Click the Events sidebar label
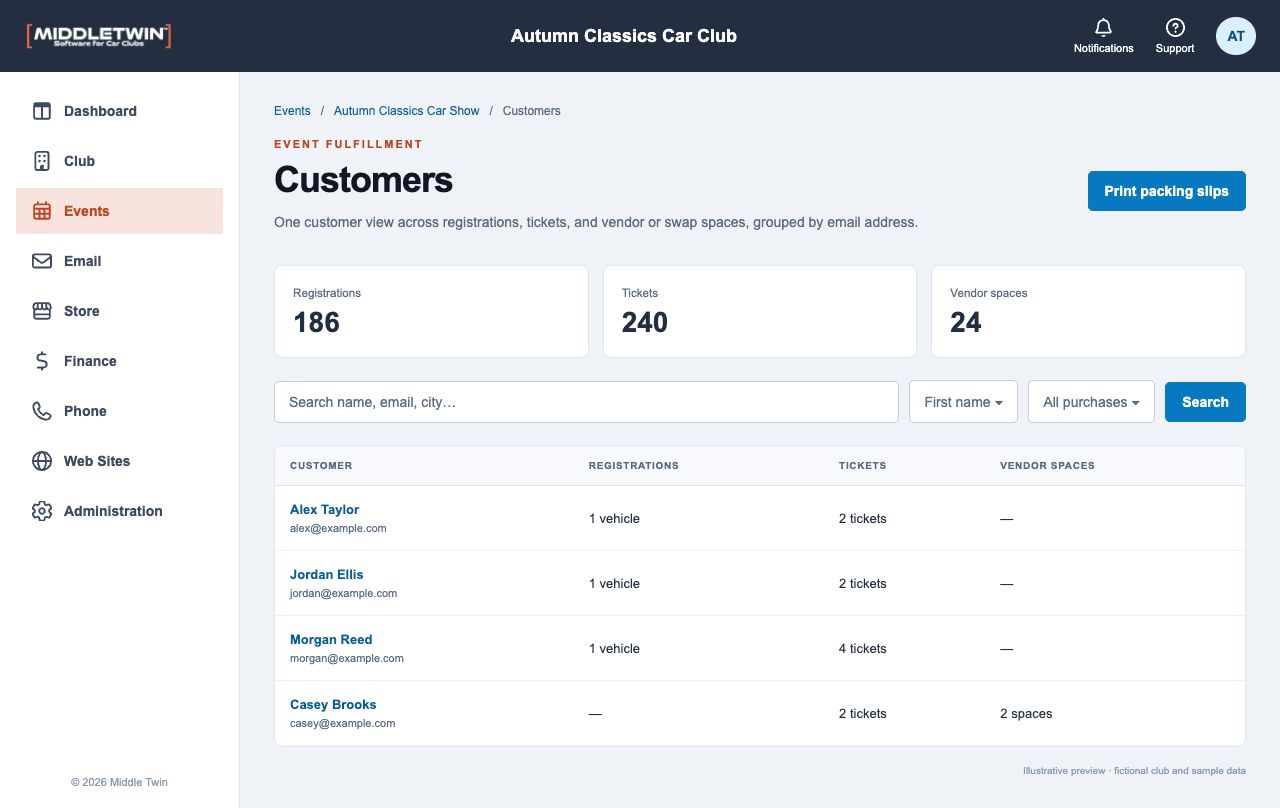The image size is (1280, 808). click(x=87, y=211)
